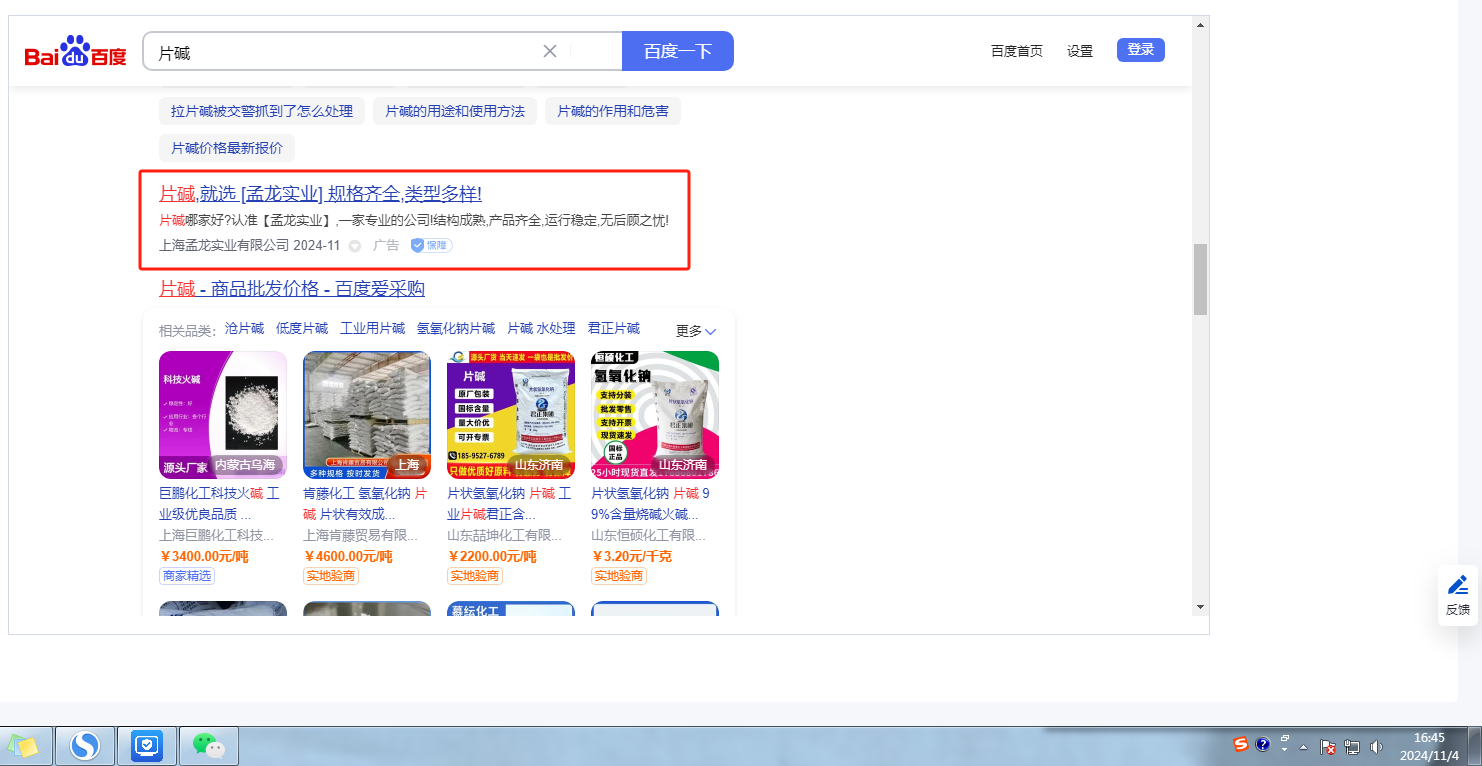1482x766 pixels.
Task: Expand the dropdown arrow beside 2024-11
Action: pyautogui.click(x=354, y=246)
